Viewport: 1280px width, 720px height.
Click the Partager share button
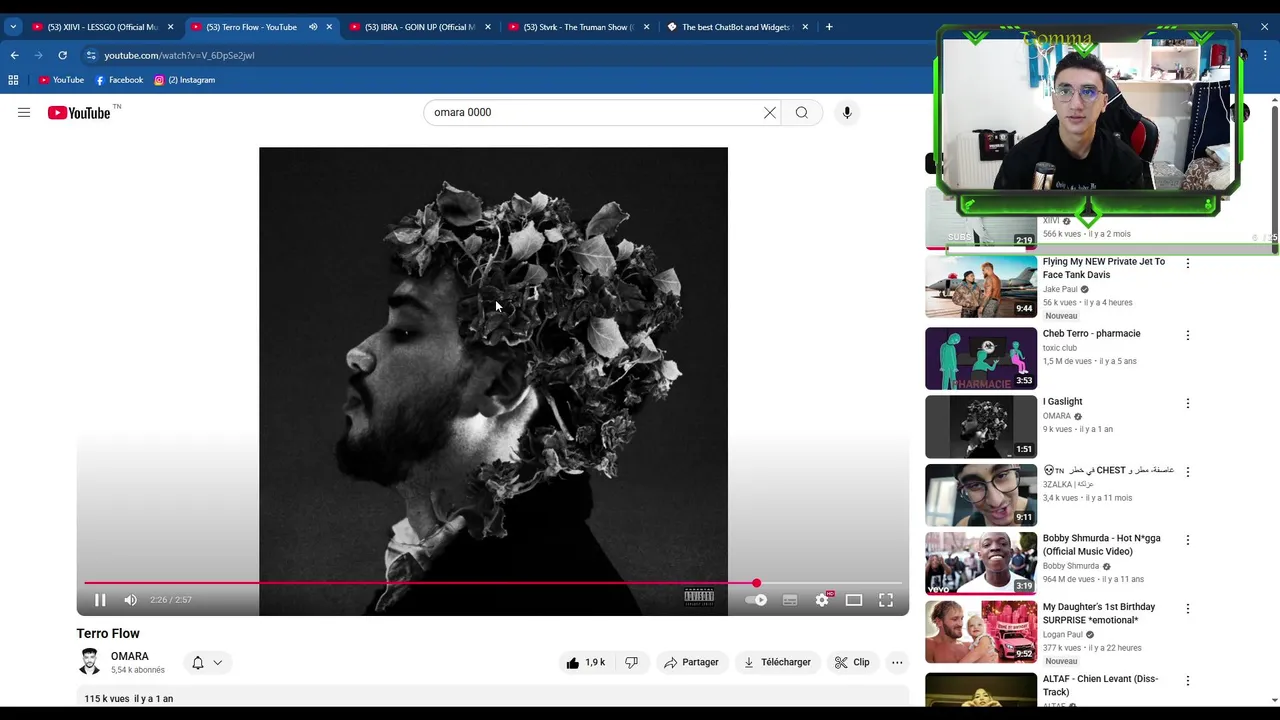tap(691, 662)
